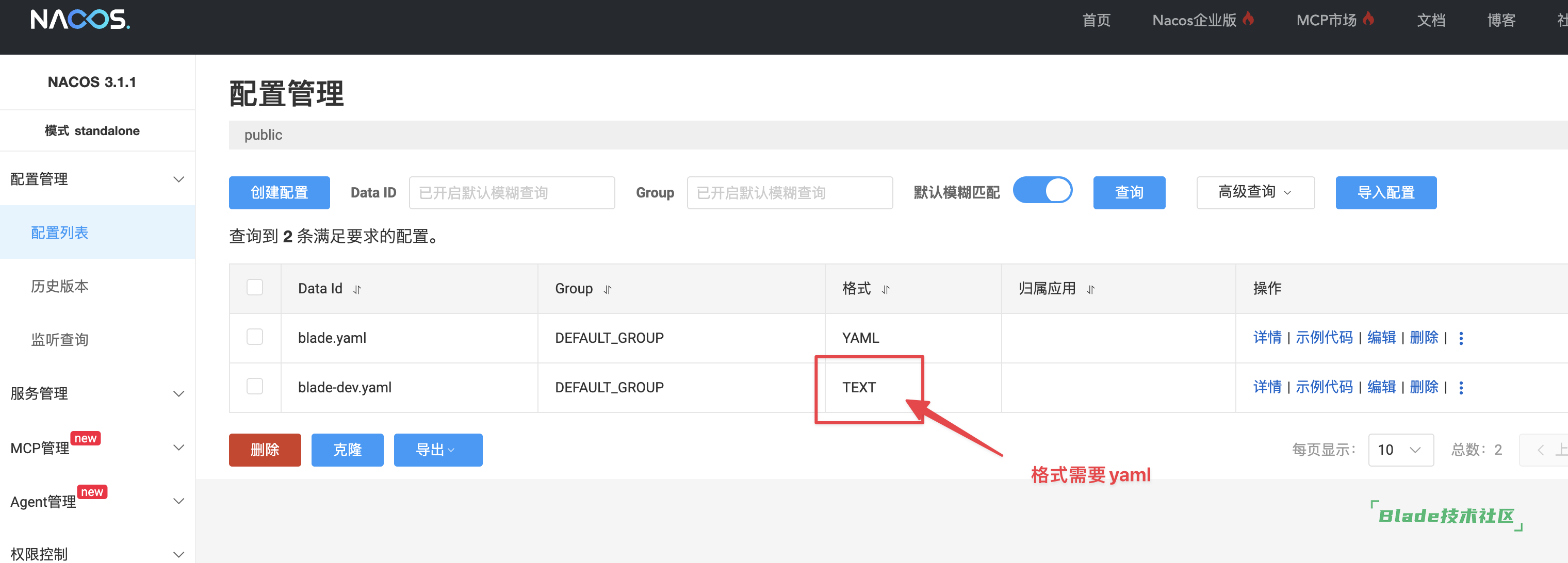
Task: Open 历史版本 in the sidebar
Action: point(60,286)
